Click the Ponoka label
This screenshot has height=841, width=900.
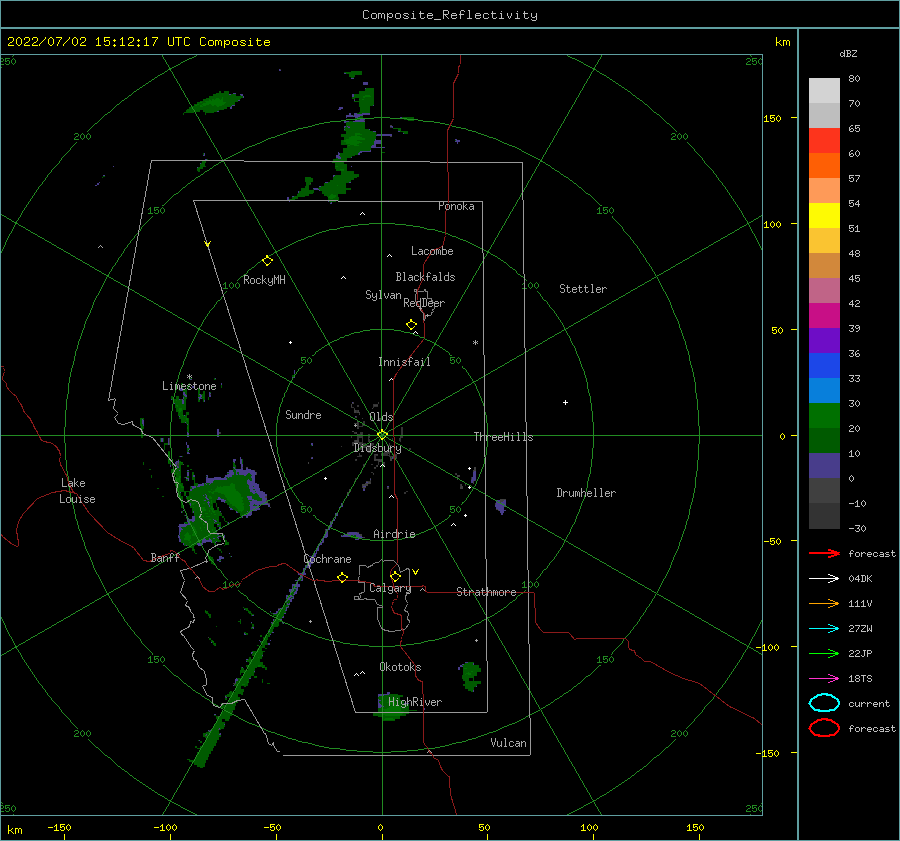click(456, 206)
